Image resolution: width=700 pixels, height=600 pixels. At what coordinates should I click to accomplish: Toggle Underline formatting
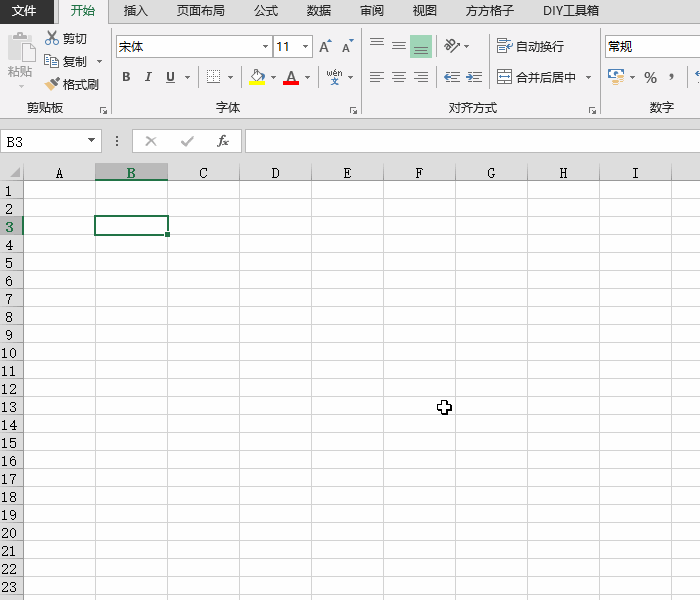170,77
